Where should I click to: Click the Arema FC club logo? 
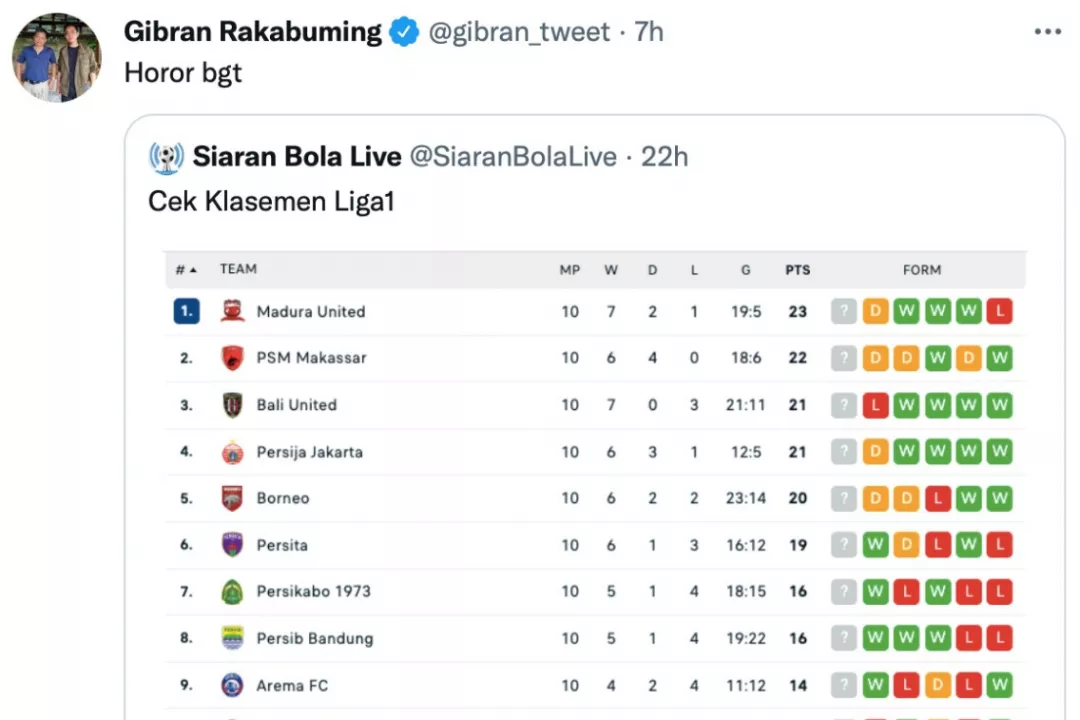(x=233, y=685)
